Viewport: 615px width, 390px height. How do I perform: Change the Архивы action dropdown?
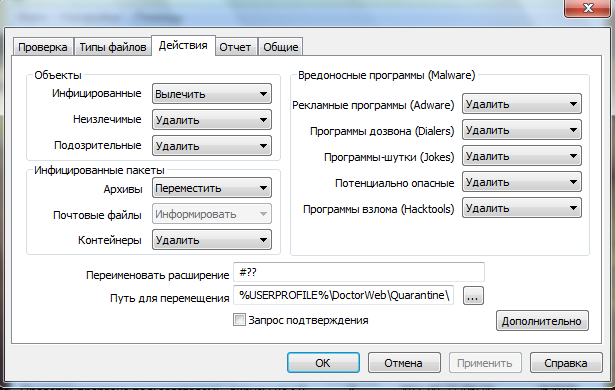click(212, 188)
